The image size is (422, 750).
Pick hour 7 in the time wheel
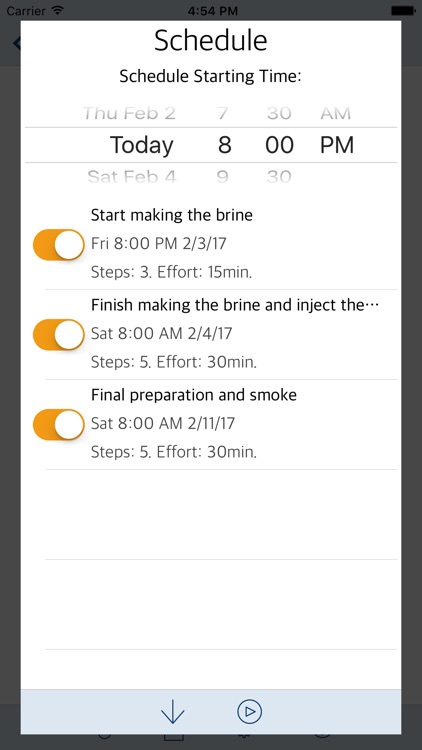pos(222,113)
